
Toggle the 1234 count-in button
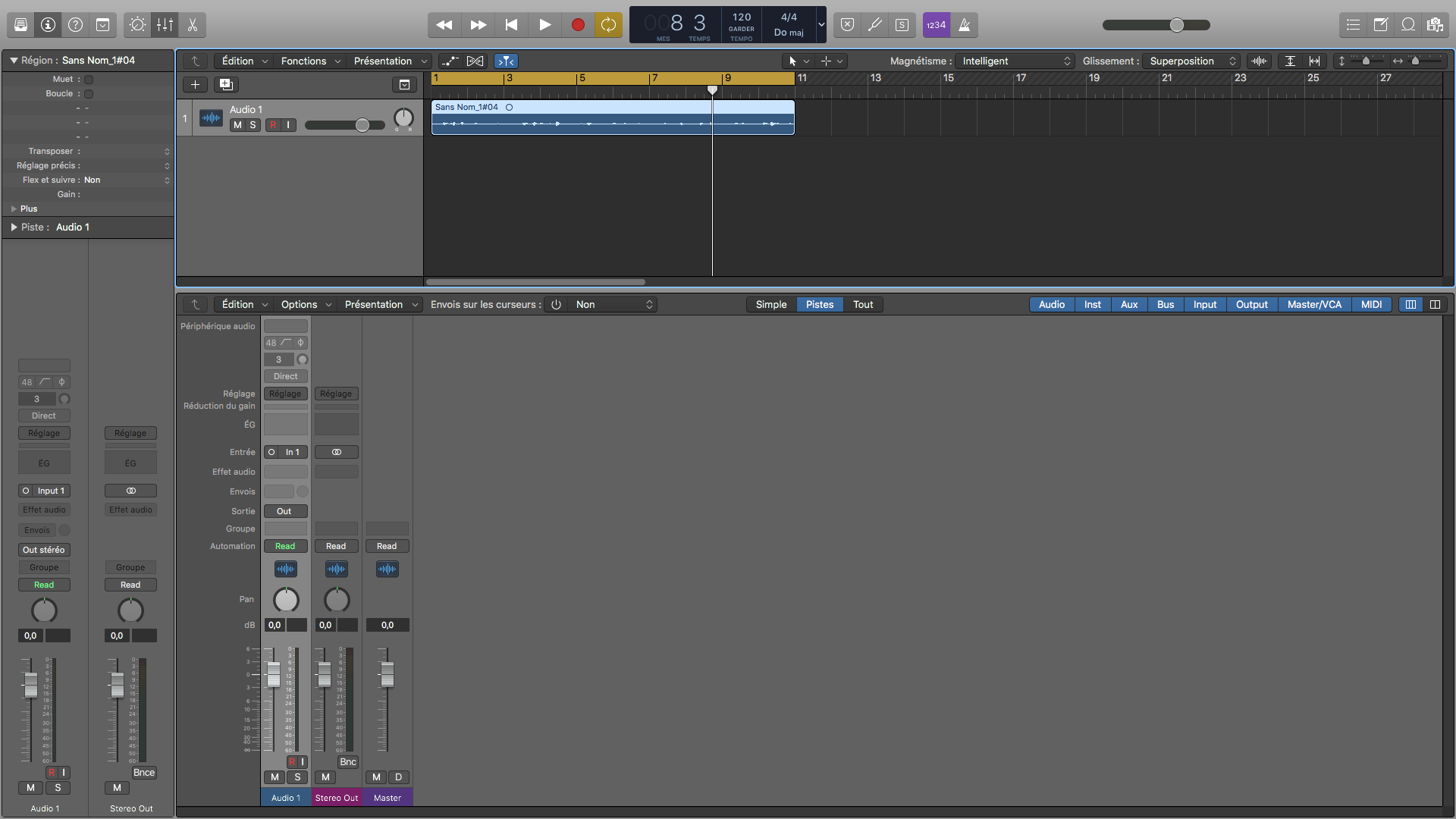[x=937, y=25]
